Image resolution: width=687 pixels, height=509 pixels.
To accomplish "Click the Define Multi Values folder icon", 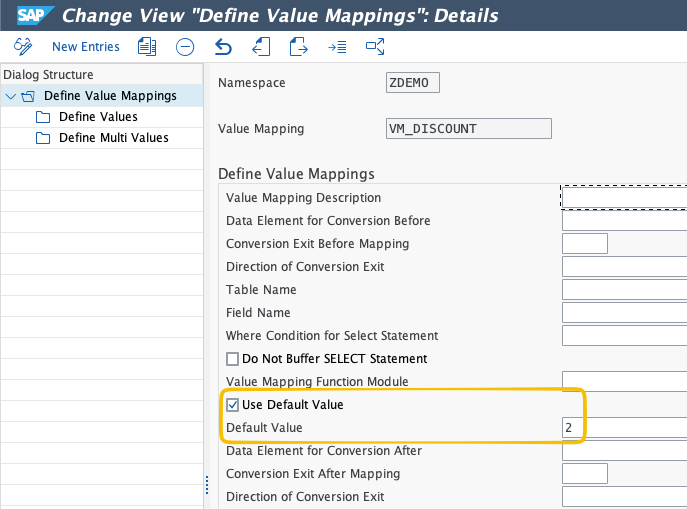I will coord(43,138).
